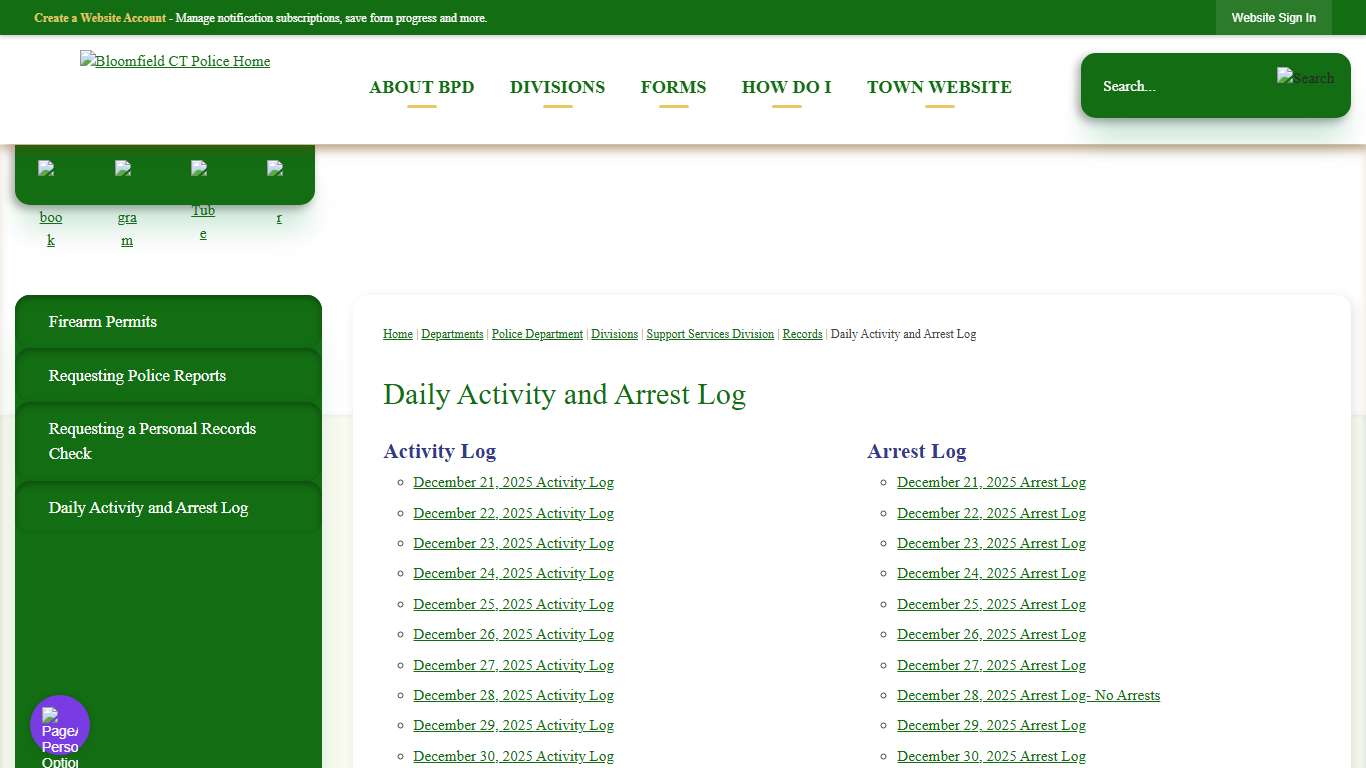The height and width of the screenshot is (768, 1366).
Task: Select Requesting Police Reports sidebar item
Action: [137, 376]
